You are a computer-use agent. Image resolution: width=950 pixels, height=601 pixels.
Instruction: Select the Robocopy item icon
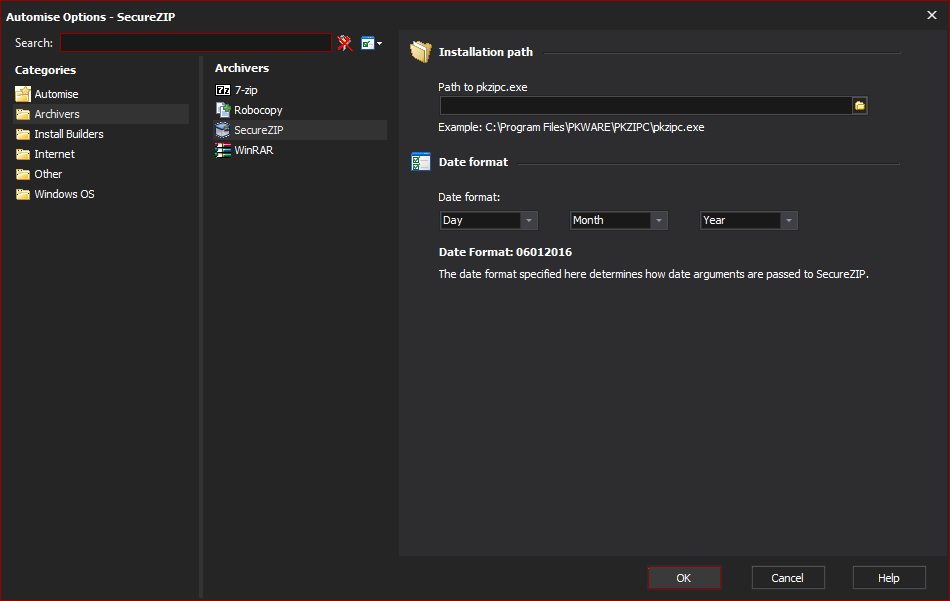(223, 110)
